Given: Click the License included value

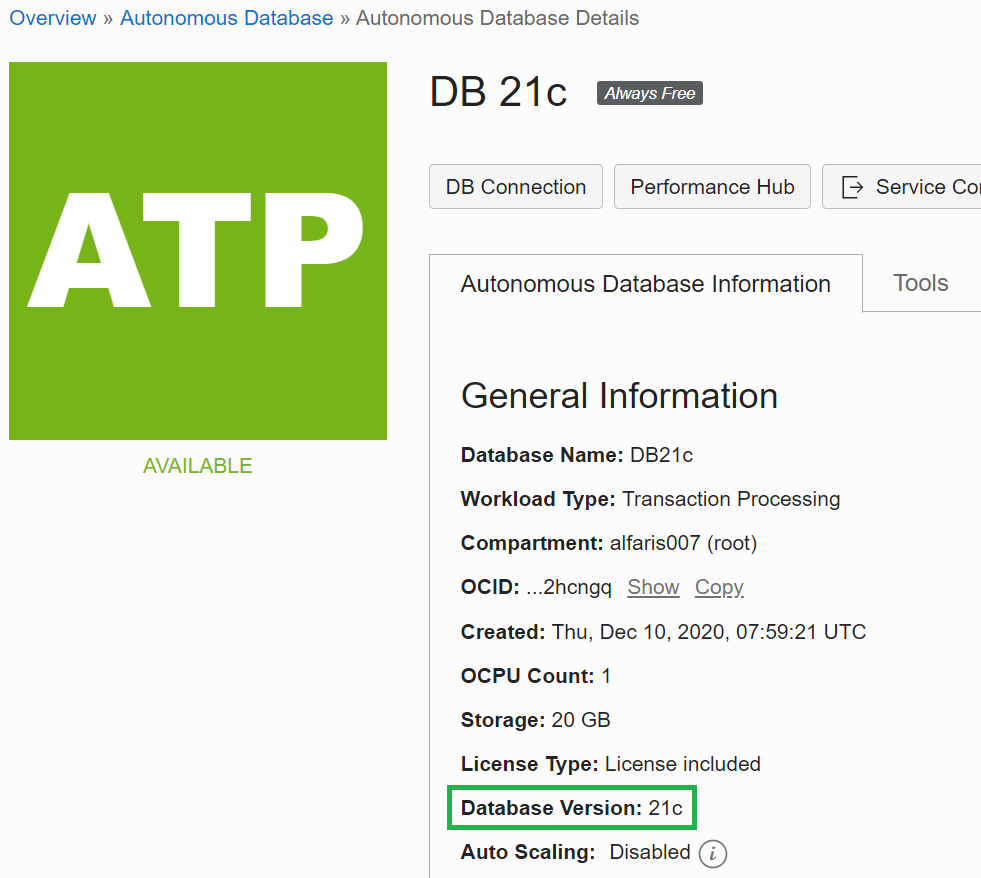Looking at the screenshot, I should pyautogui.click(x=683, y=764).
